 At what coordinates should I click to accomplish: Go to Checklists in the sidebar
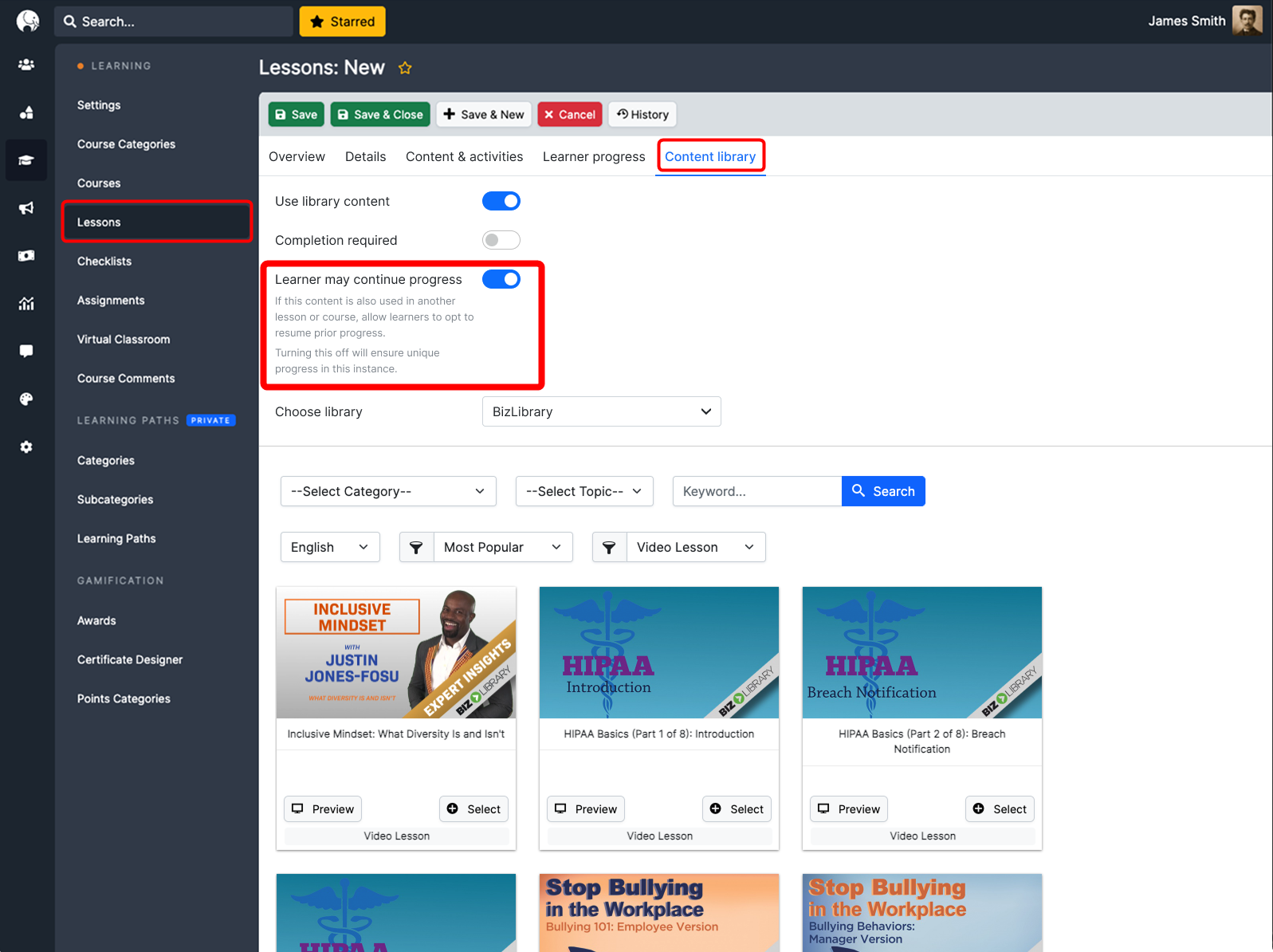(104, 262)
